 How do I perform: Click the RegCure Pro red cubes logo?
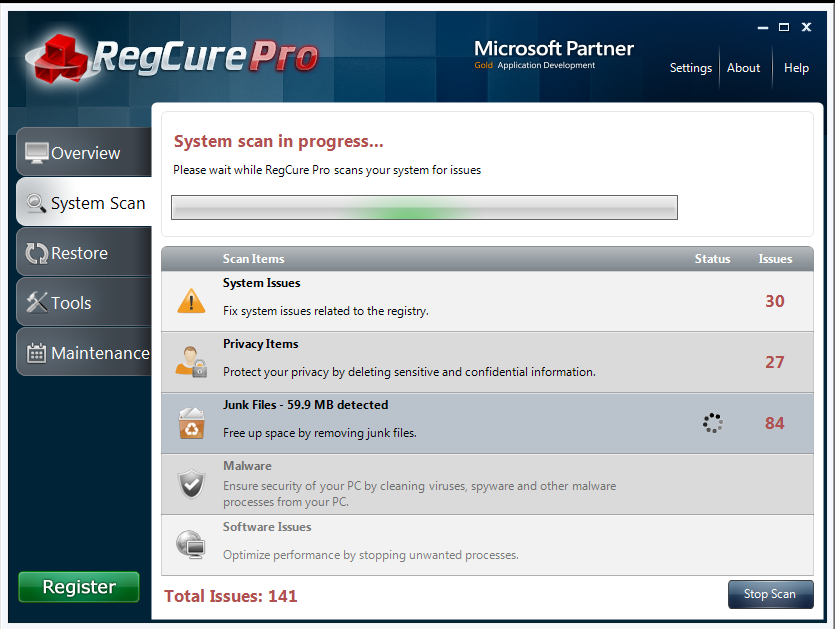click(61, 59)
